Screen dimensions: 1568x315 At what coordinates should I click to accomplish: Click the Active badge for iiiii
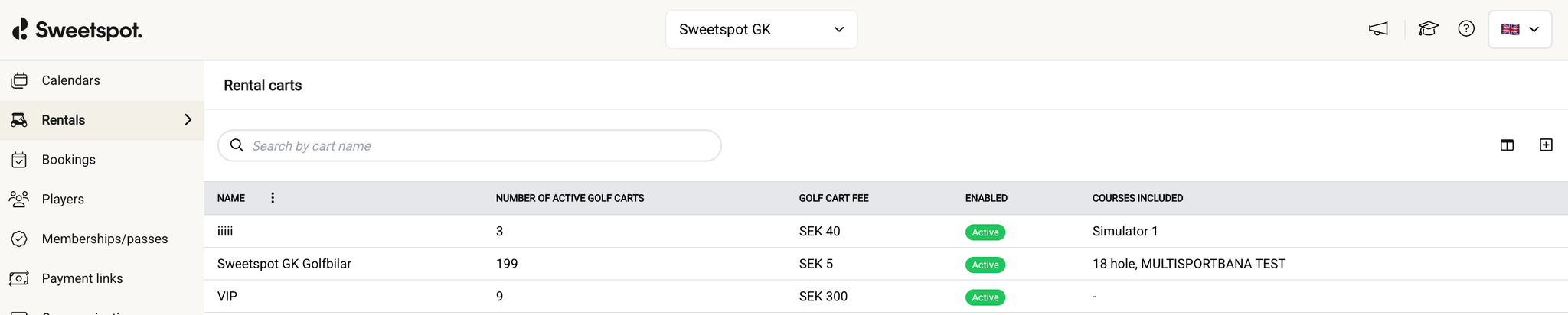pyautogui.click(x=985, y=232)
